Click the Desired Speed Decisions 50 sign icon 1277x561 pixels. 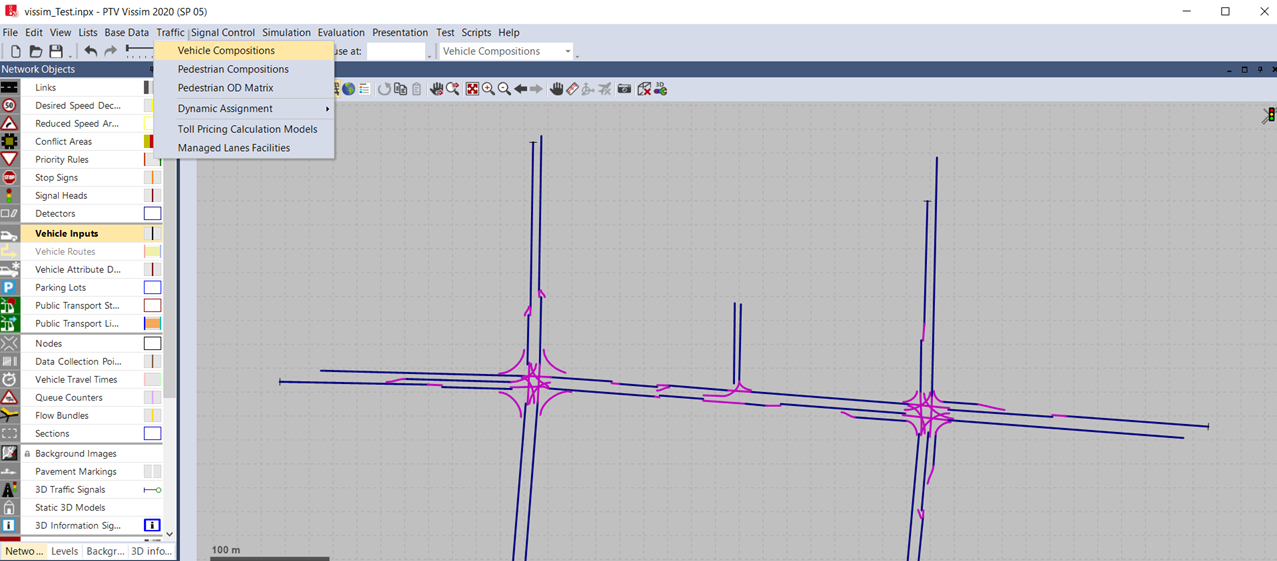[x=10, y=106]
